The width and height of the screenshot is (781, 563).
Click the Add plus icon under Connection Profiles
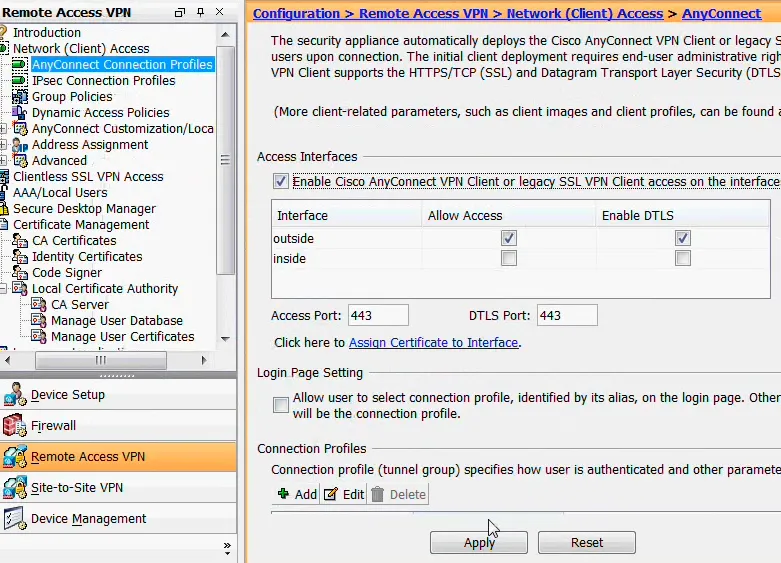click(x=283, y=494)
